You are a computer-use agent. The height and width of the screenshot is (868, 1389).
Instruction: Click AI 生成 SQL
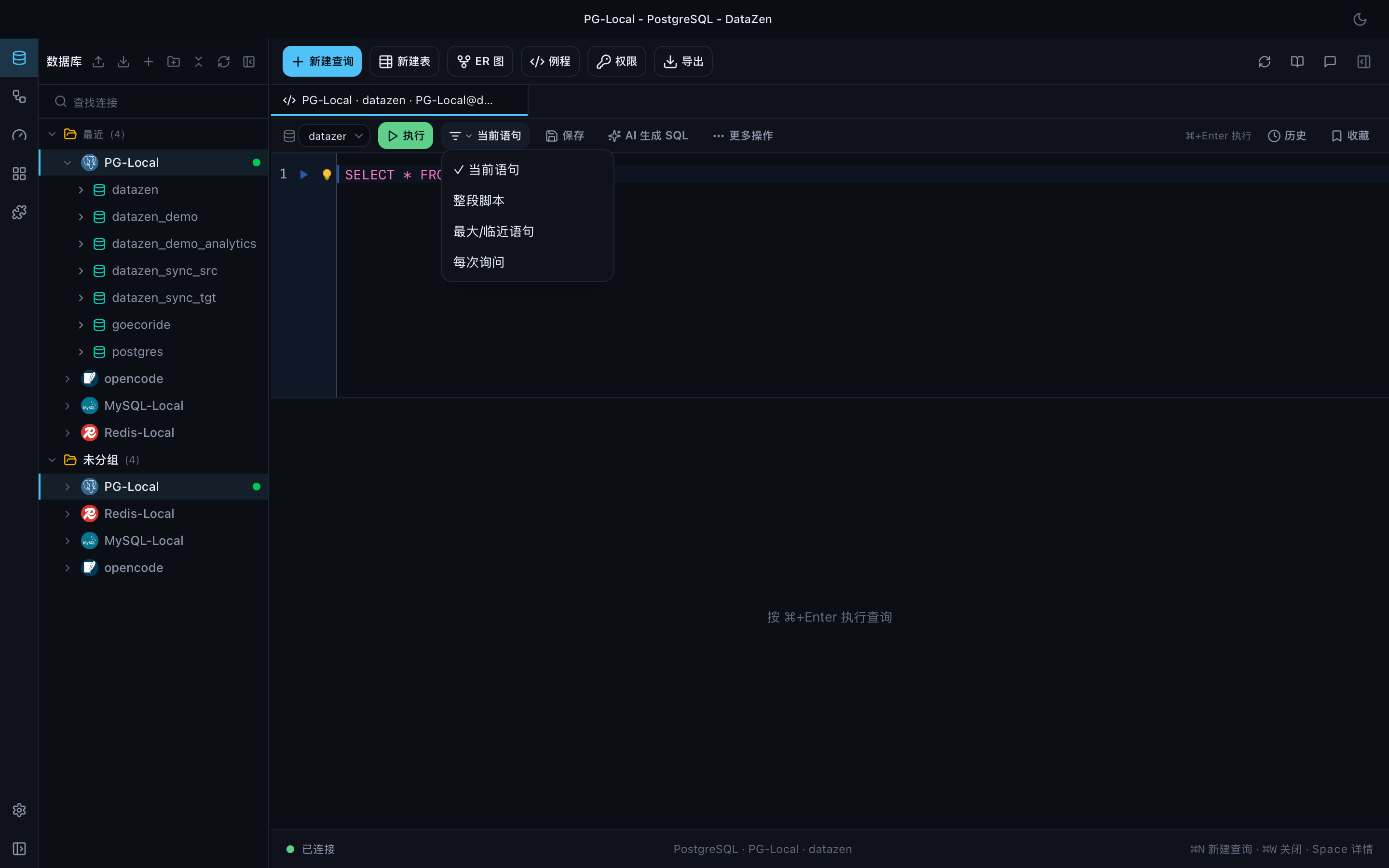[648, 136]
